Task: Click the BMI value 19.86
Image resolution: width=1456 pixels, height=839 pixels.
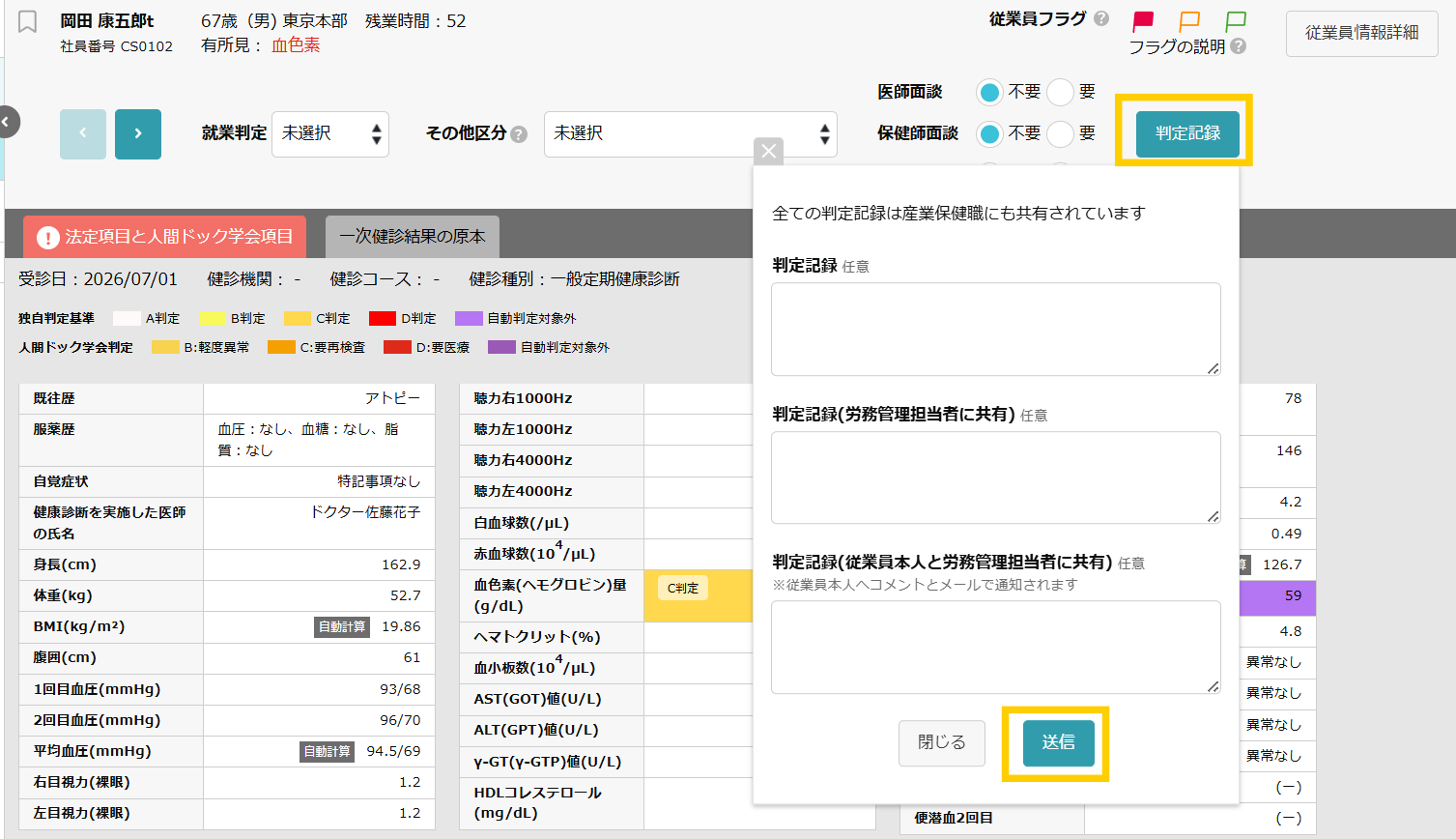Action: coord(401,626)
